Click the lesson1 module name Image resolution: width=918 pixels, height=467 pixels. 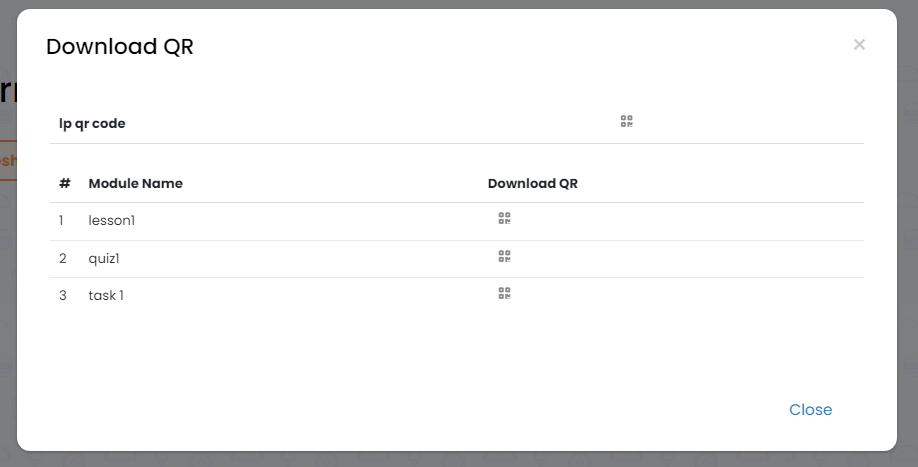[x=111, y=220]
